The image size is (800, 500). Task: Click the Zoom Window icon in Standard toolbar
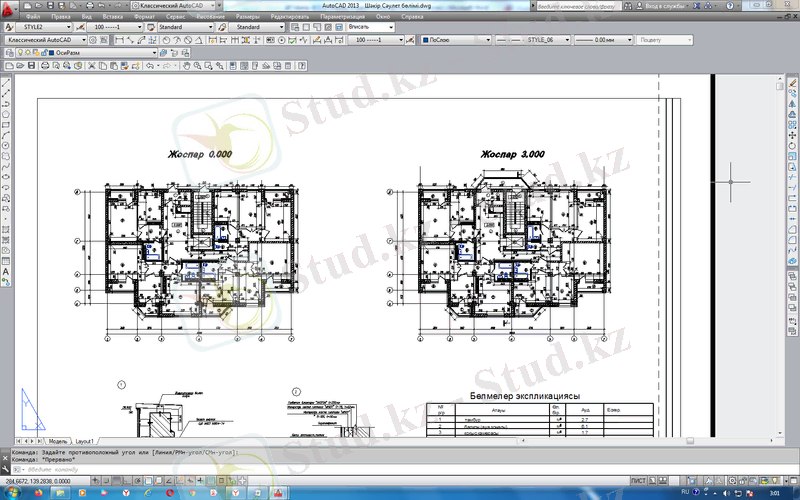tap(208, 66)
